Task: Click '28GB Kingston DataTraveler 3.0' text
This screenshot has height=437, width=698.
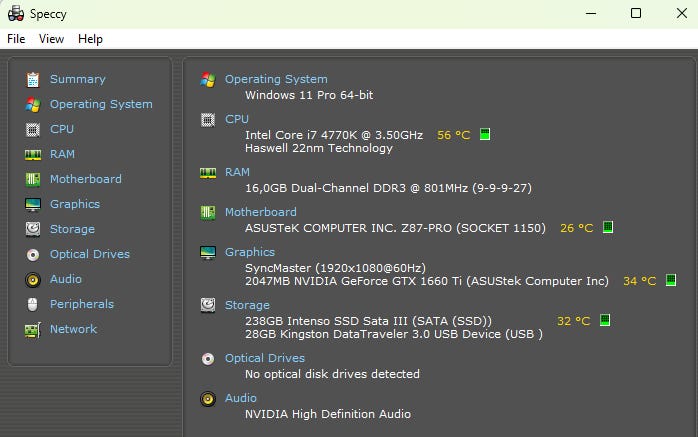Action: [338, 334]
